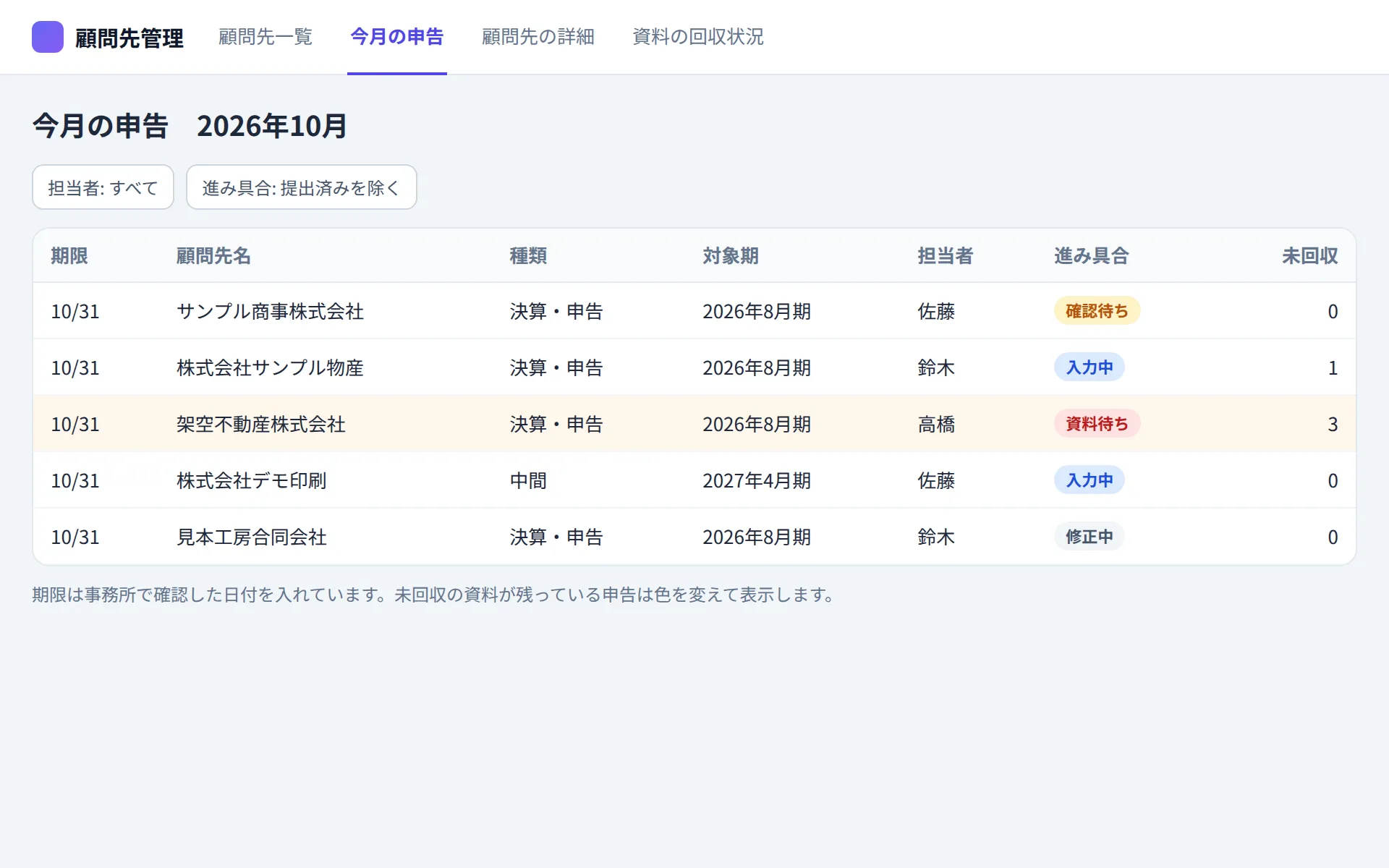This screenshot has width=1389, height=868.
Task: Click the 資料待ち status badge
Action: [x=1097, y=424]
